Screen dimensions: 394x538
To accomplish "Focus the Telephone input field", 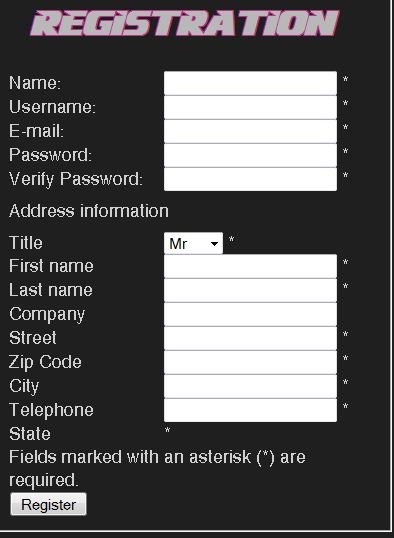I will pos(251,410).
